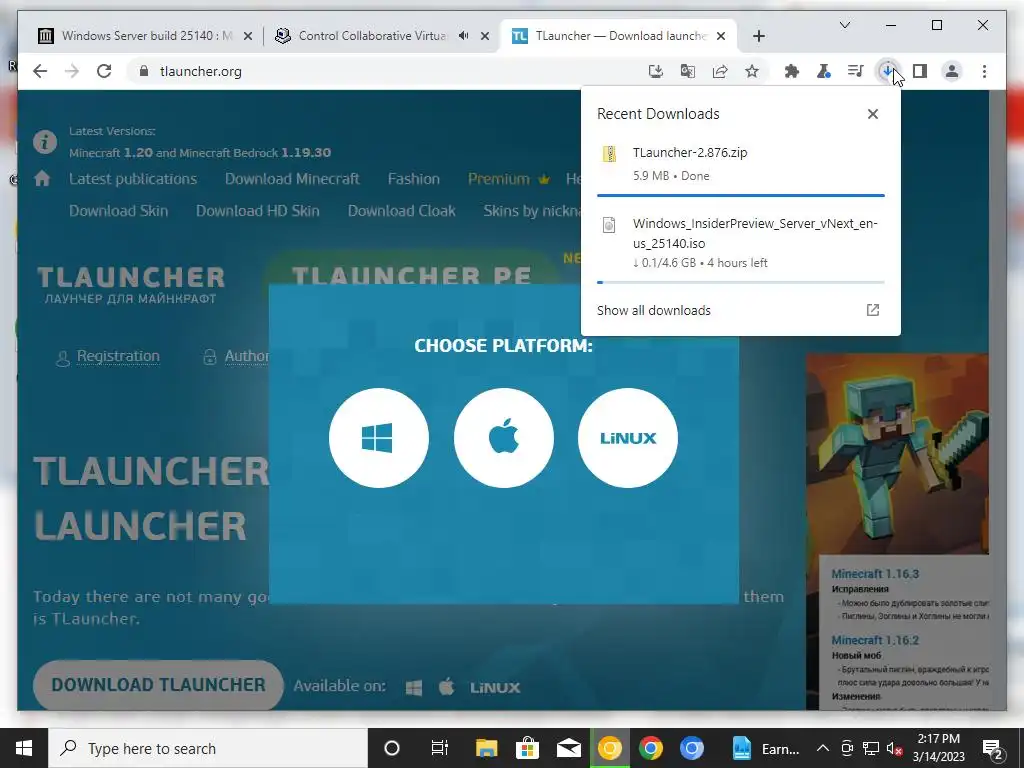Open Task View on the taskbar
Screen dimensions: 1024x768
coord(440,748)
